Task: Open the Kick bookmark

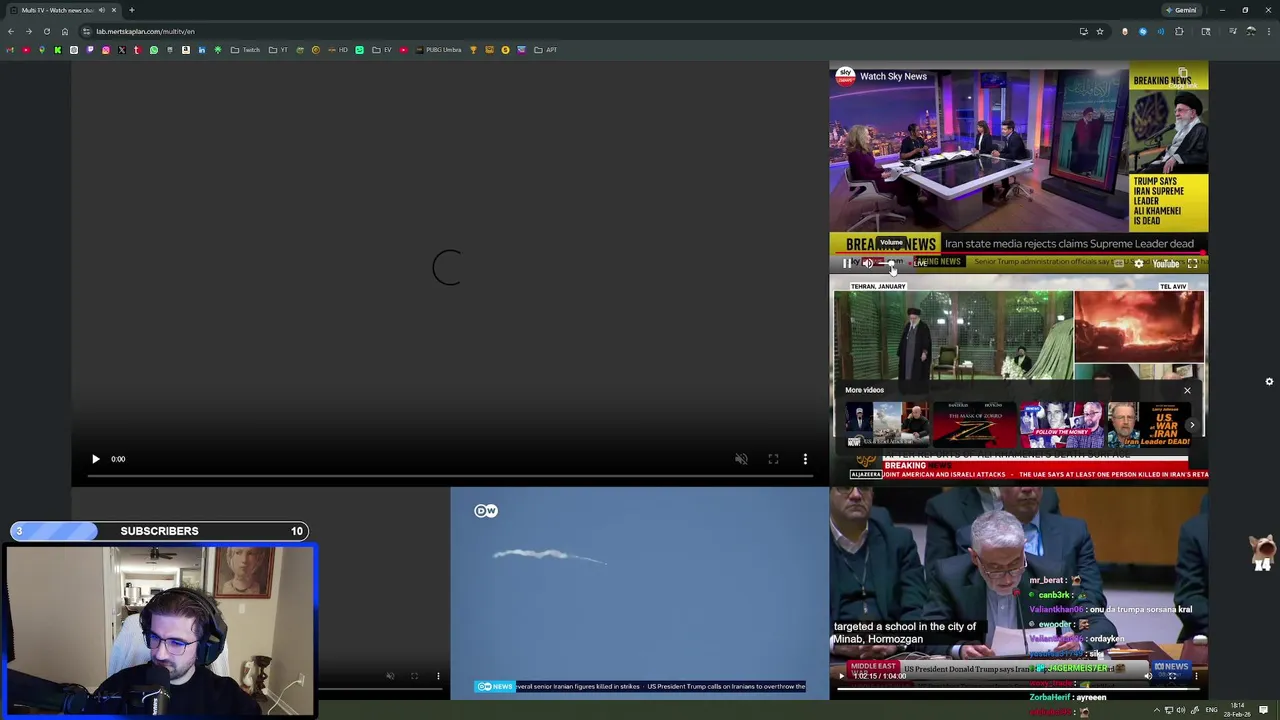Action: (x=58, y=50)
